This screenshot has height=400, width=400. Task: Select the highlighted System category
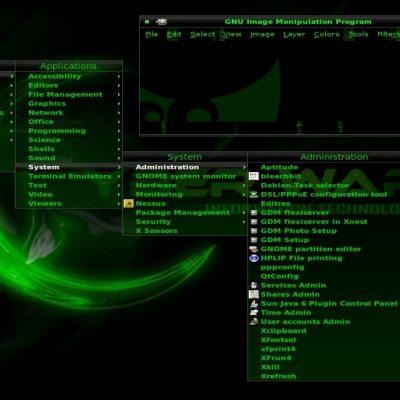pos(69,167)
